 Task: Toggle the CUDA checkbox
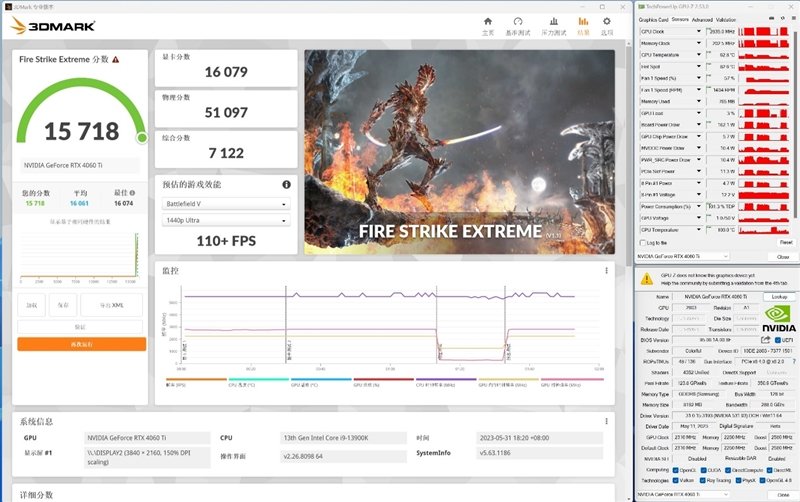tap(703, 470)
